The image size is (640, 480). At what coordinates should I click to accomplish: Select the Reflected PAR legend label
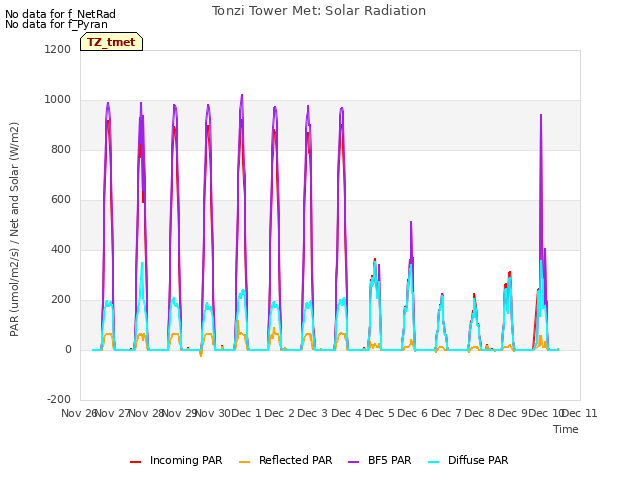point(296,460)
